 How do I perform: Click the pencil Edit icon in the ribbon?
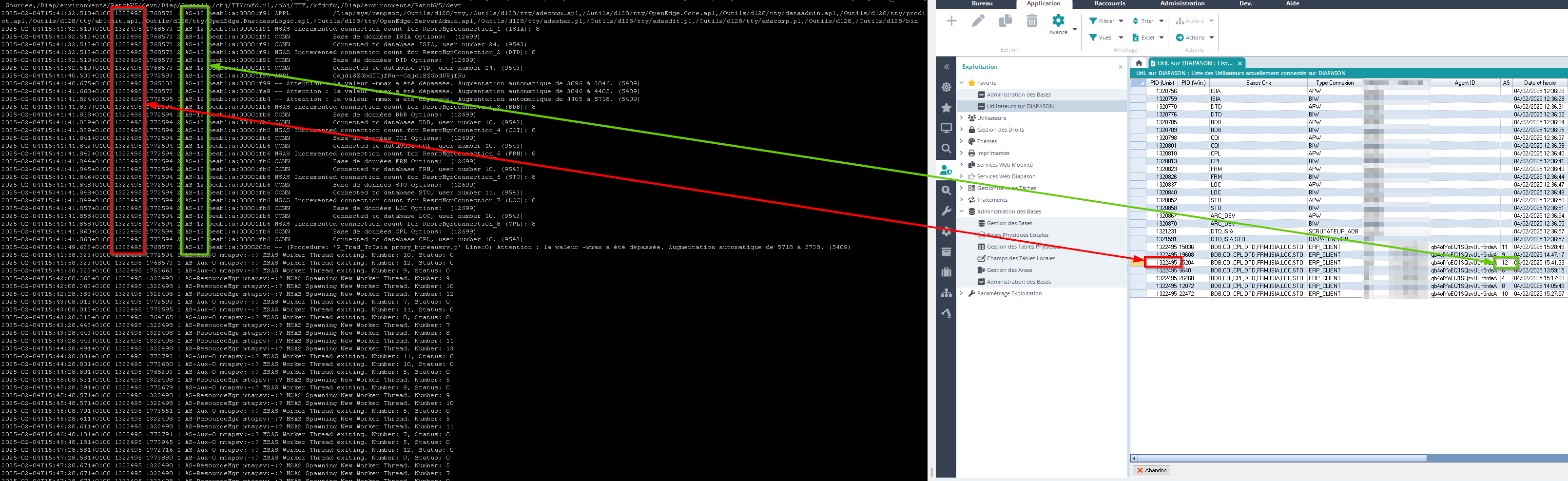point(978,21)
